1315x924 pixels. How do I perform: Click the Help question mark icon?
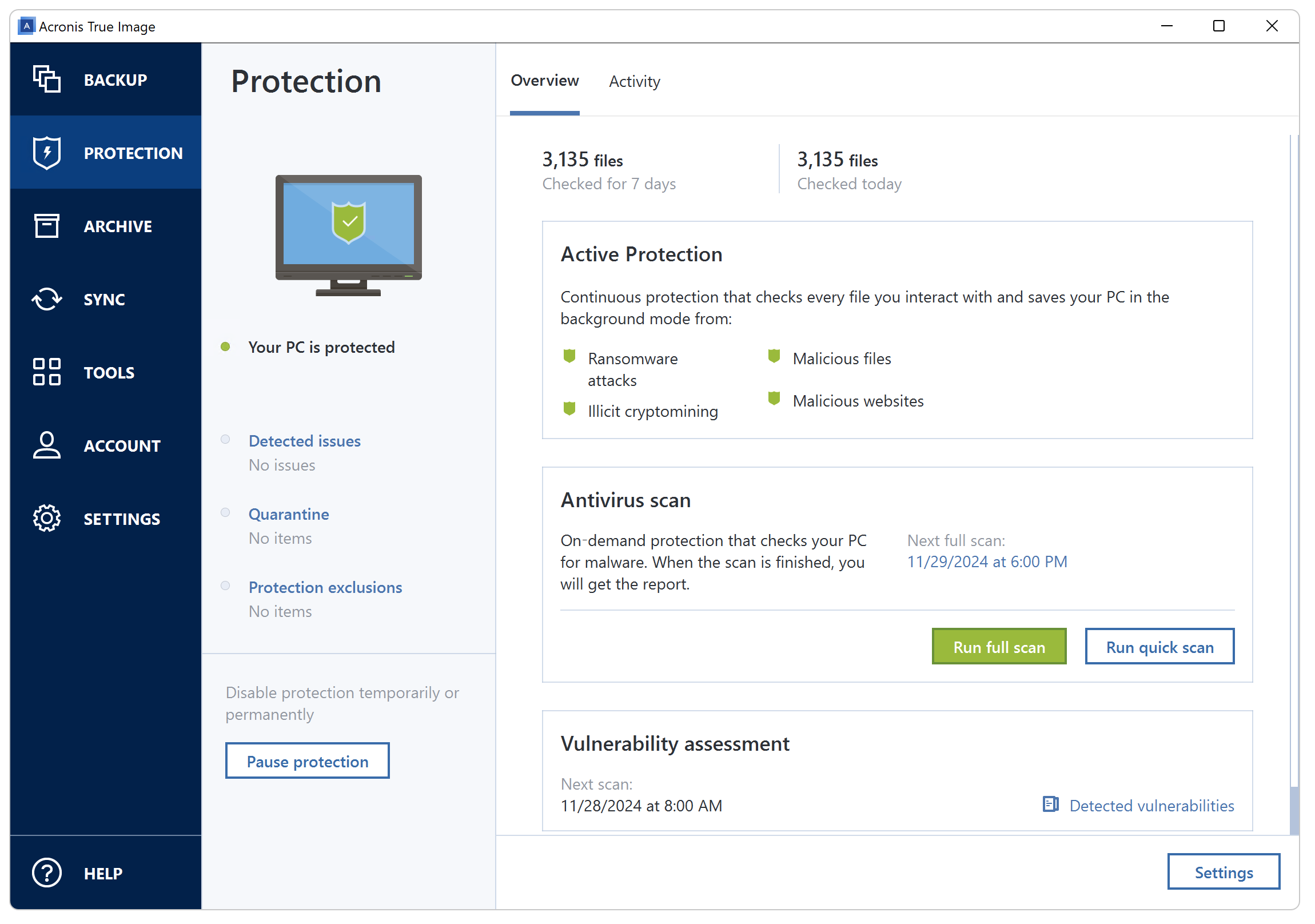click(x=45, y=873)
